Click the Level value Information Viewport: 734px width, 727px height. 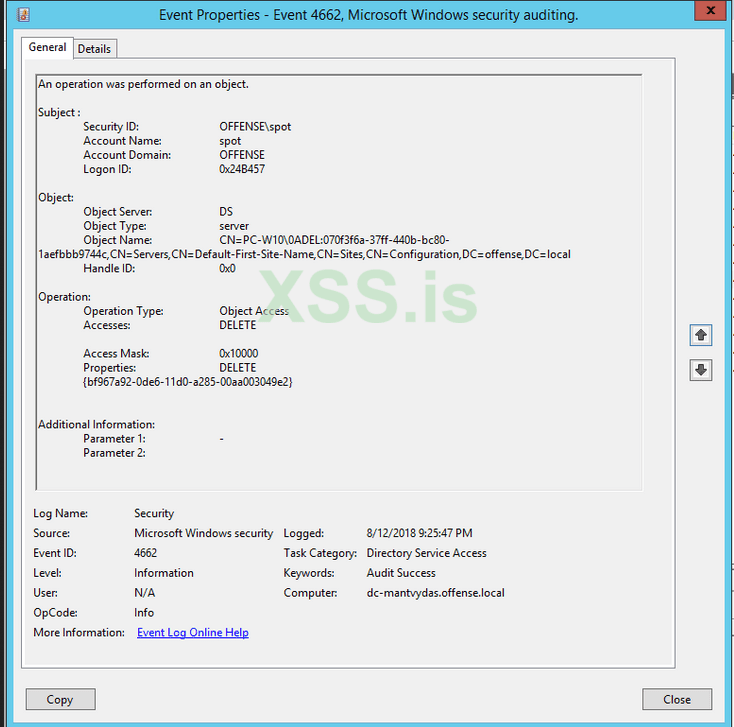164,573
